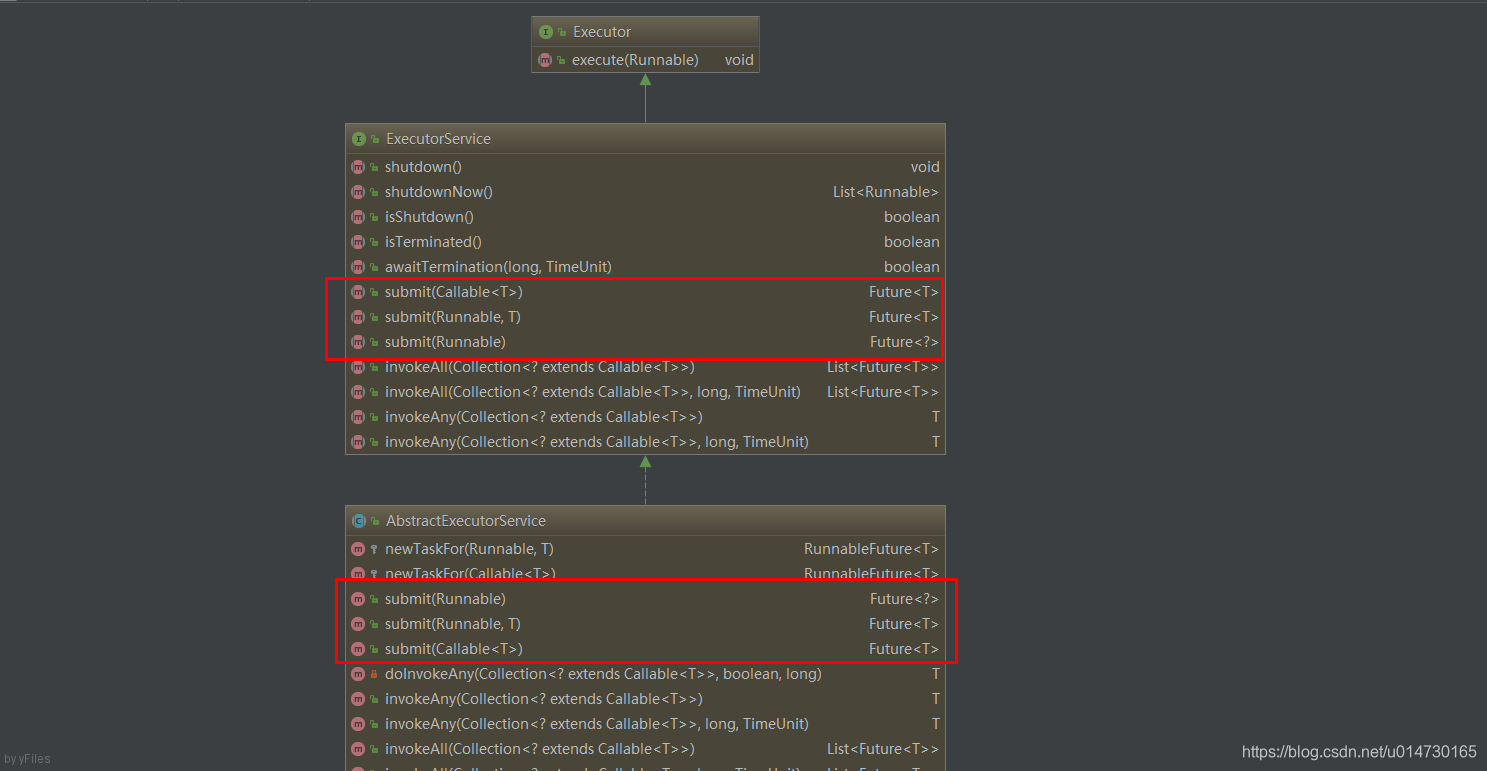Screen dimensions: 1487x771
Task: Click method icon of AbstractExecutorService invokeAll(Collection) row
Action: [x=358, y=749]
